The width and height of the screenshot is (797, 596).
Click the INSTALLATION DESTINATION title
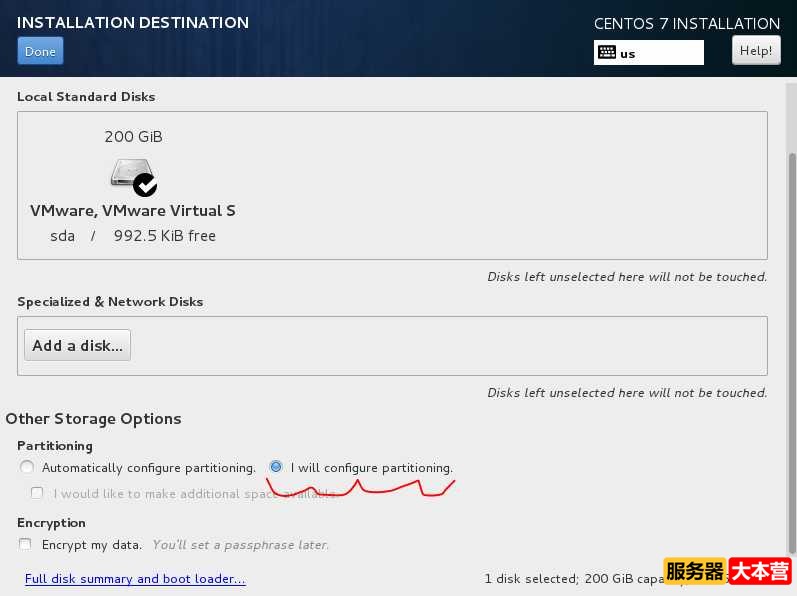click(133, 22)
